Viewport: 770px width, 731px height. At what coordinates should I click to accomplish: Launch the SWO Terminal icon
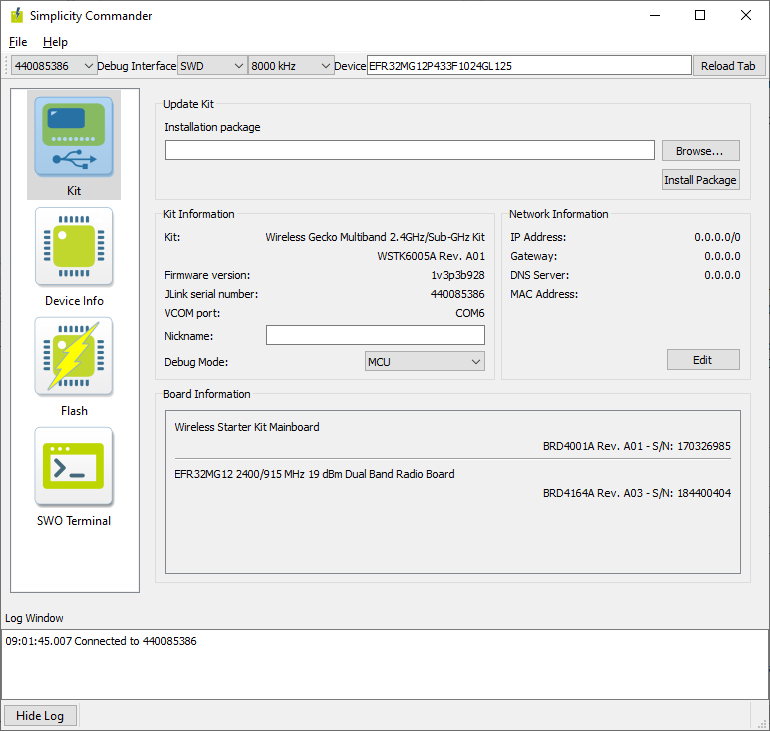tap(74, 467)
